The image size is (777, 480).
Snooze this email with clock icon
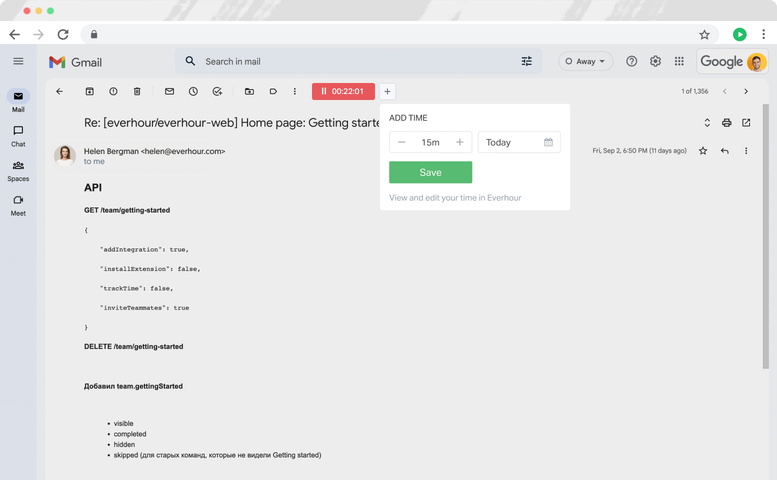click(193, 91)
